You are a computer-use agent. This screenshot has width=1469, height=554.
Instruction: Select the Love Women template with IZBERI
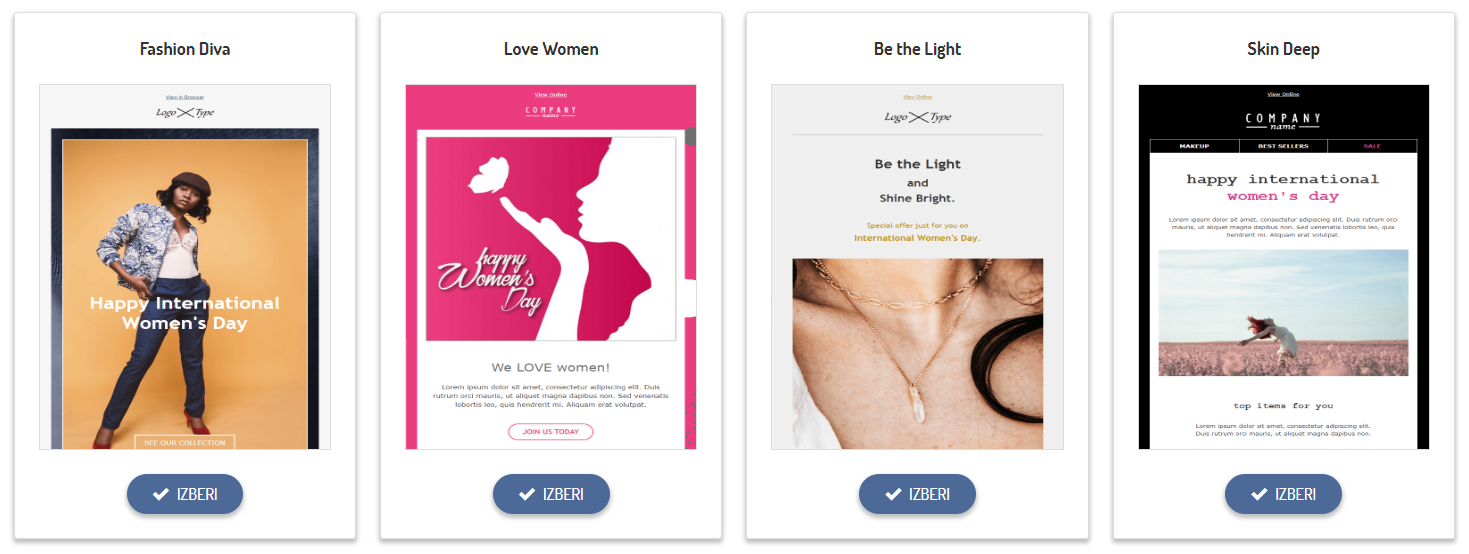[551, 494]
